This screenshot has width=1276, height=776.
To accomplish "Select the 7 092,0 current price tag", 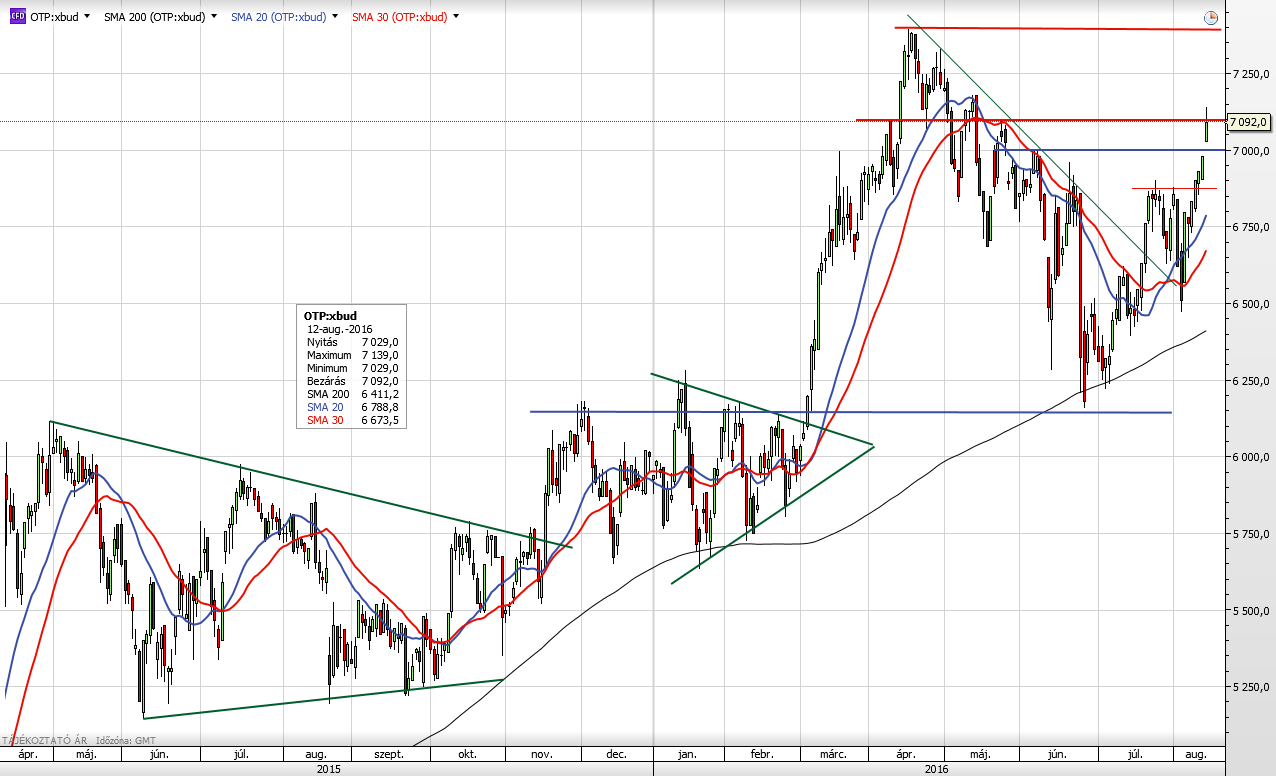I will (x=1248, y=122).
